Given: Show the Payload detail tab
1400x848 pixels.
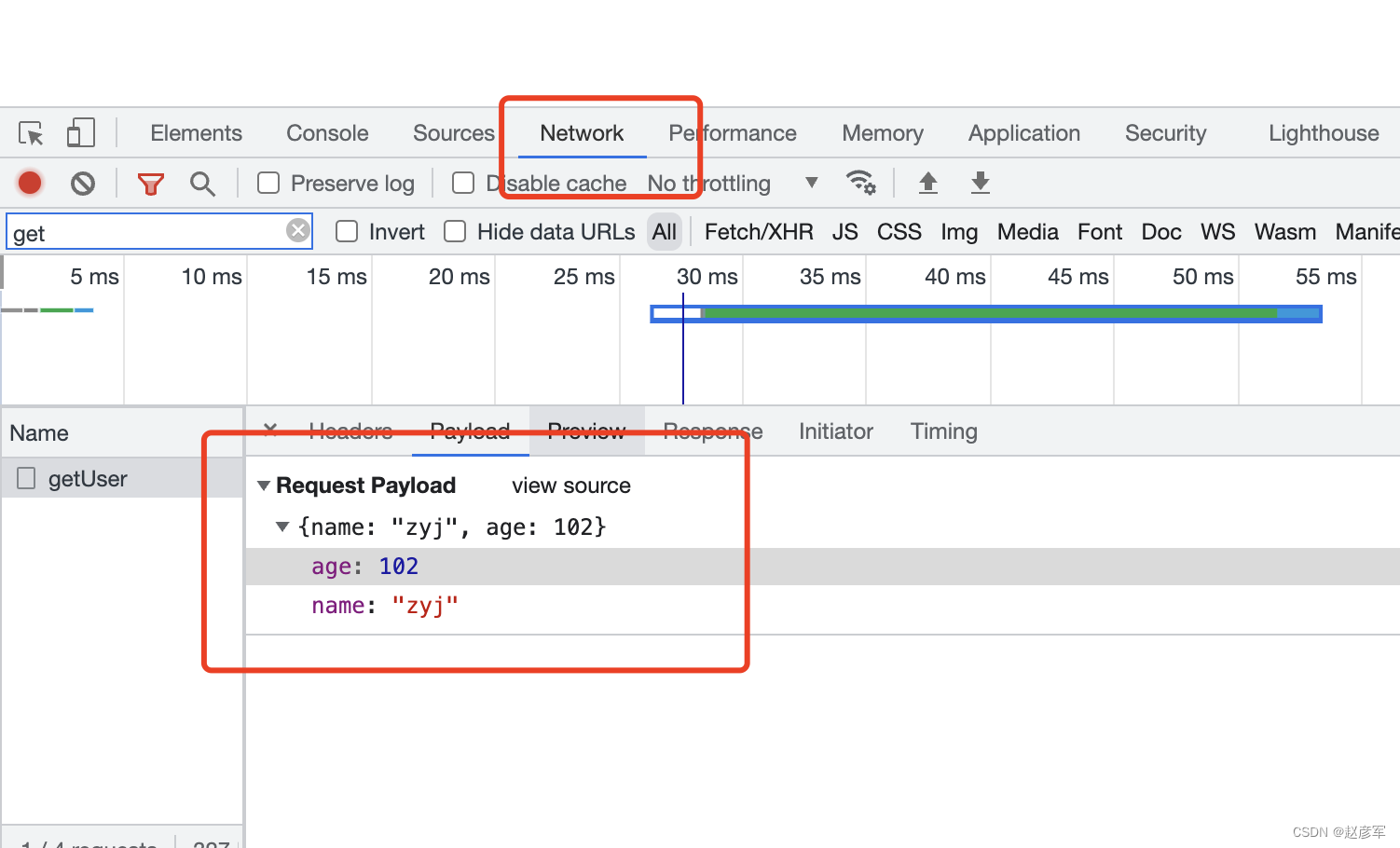Looking at the screenshot, I should pyautogui.click(x=470, y=431).
